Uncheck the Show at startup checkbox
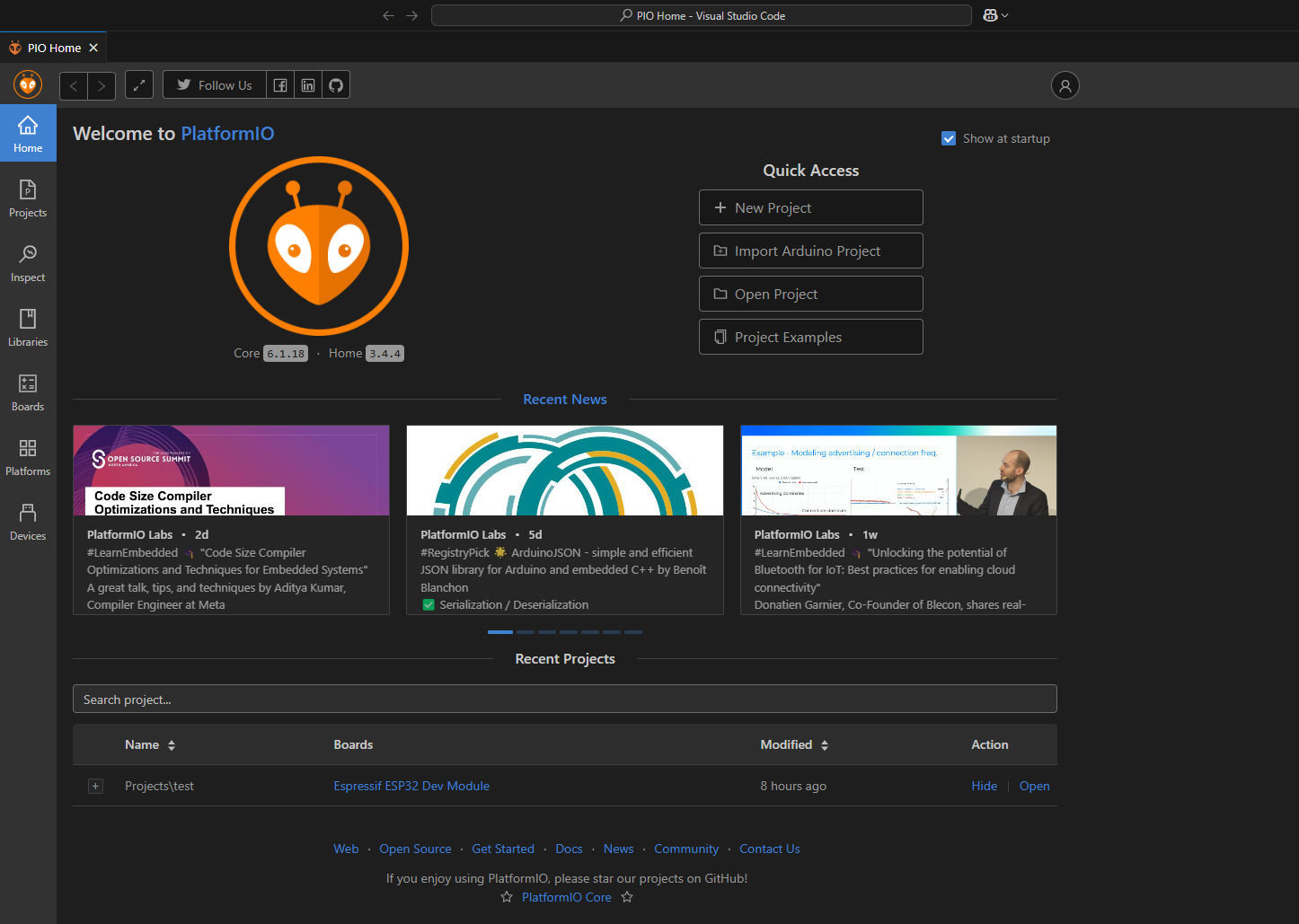 pos(949,138)
